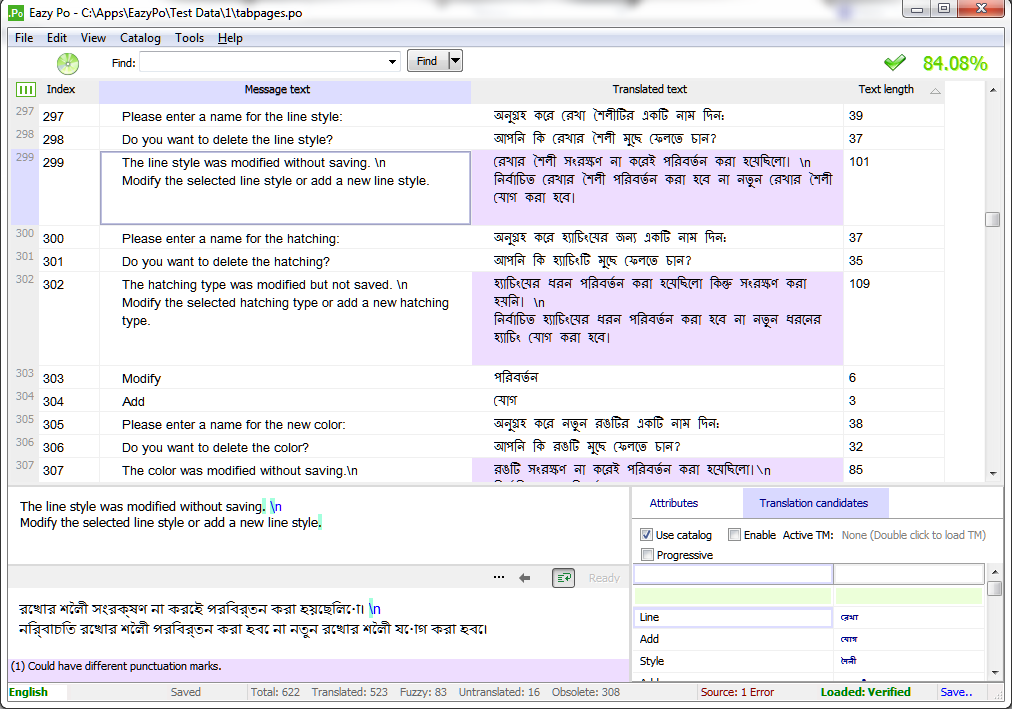Open the Edit menu
The height and width of the screenshot is (709, 1012).
point(57,38)
